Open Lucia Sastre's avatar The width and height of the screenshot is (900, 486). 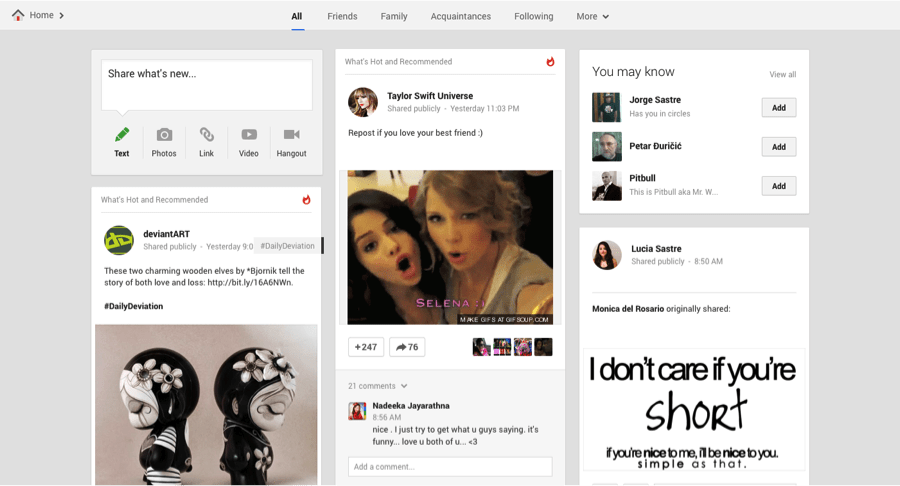click(607, 255)
